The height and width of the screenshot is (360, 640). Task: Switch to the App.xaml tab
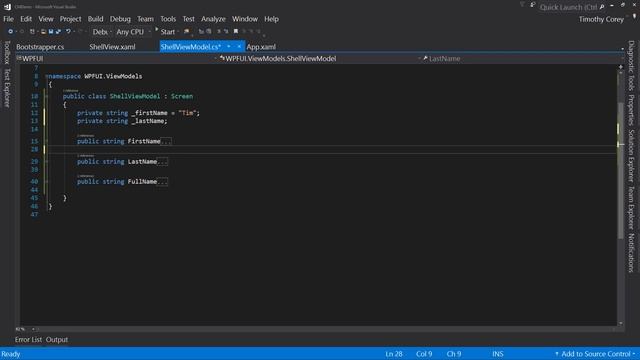261,47
